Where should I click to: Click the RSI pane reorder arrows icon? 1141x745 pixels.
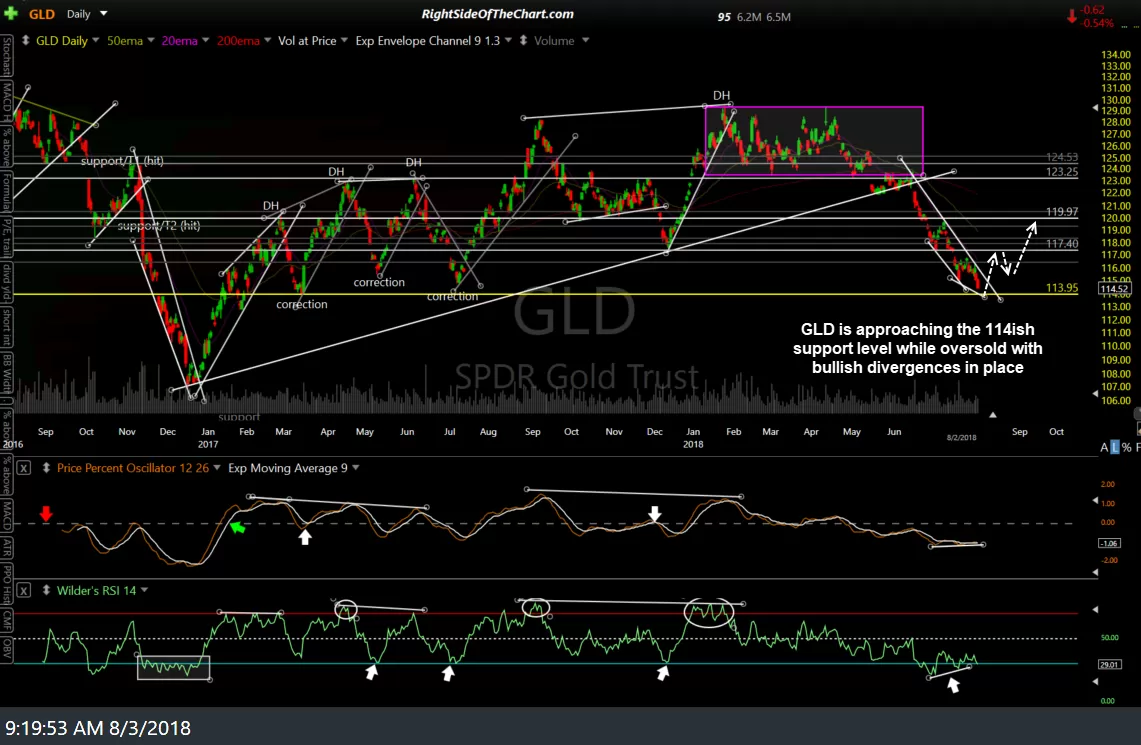pos(46,590)
